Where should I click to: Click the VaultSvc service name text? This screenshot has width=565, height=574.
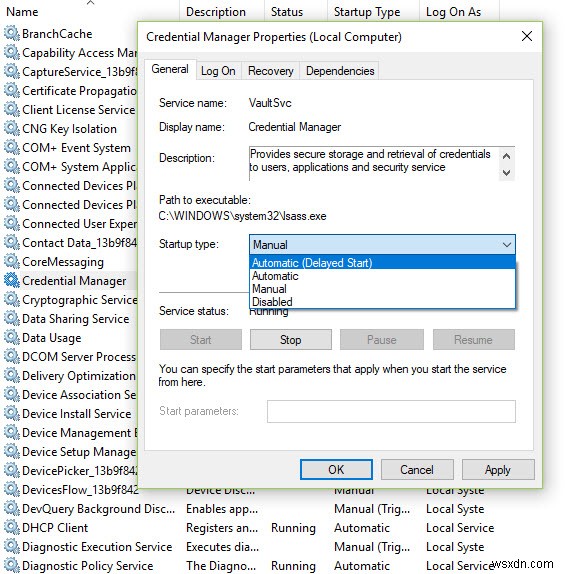(x=270, y=103)
